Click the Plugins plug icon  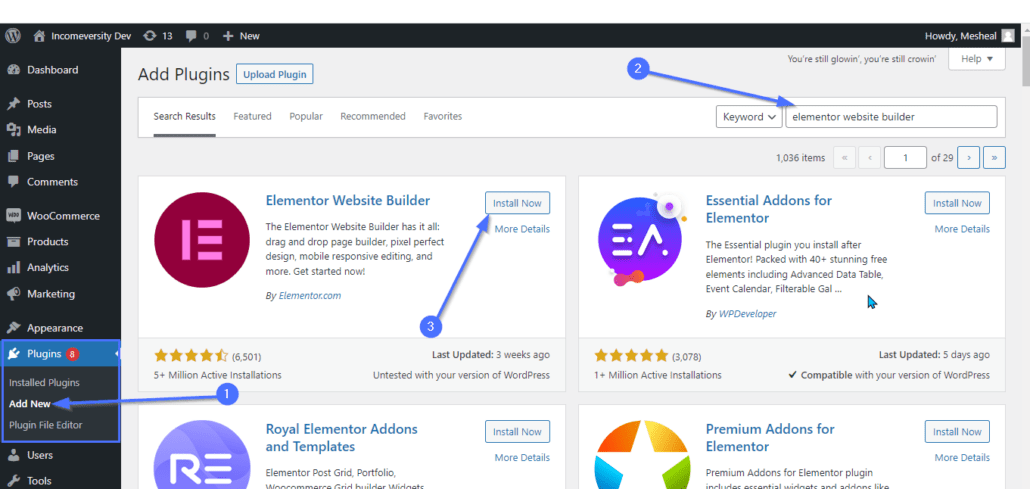pyautogui.click(x=13, y=354)
